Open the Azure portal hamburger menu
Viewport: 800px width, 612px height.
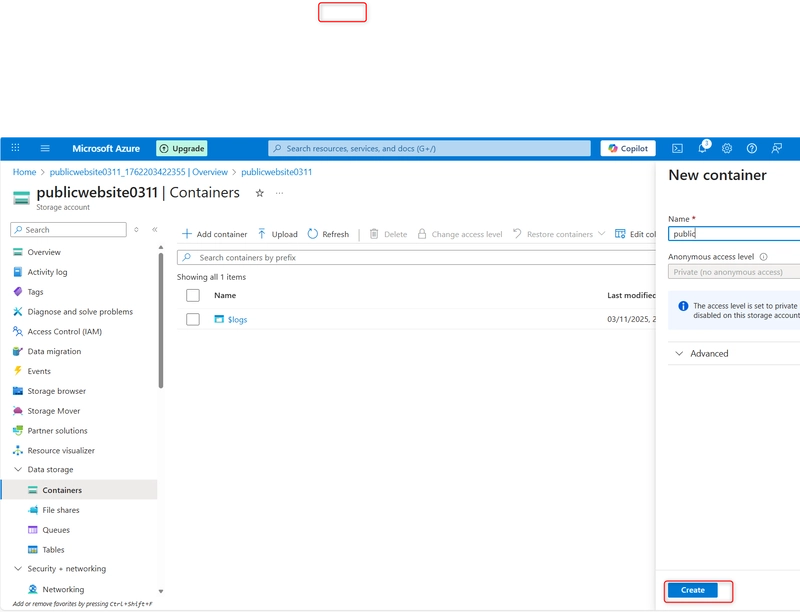pyautogui.click(x=45, y=148)
